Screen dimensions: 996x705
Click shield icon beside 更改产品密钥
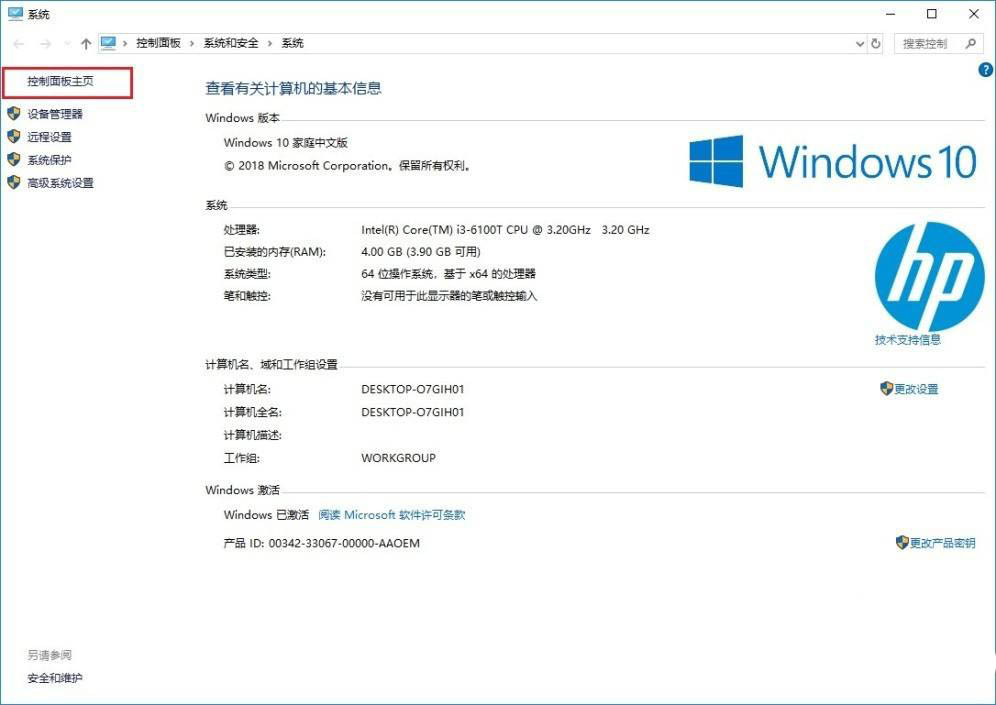902,542
